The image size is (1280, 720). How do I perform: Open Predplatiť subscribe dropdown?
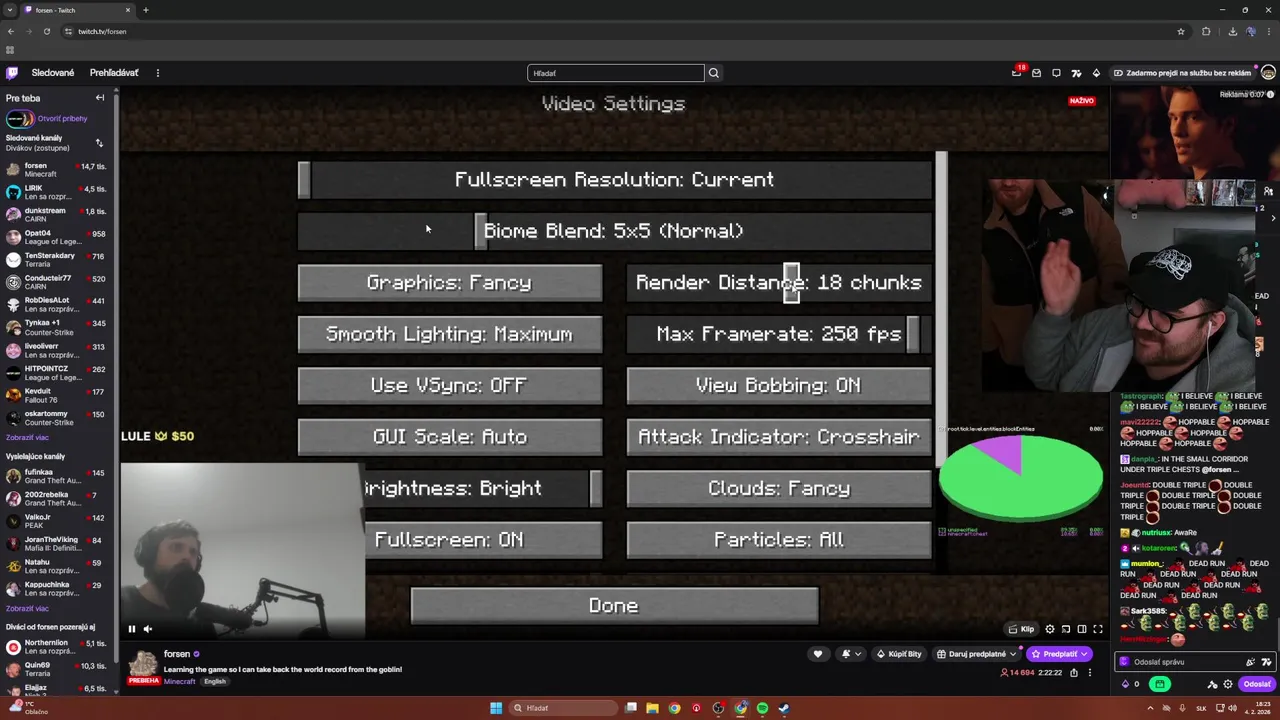[x=1058, y=654]
